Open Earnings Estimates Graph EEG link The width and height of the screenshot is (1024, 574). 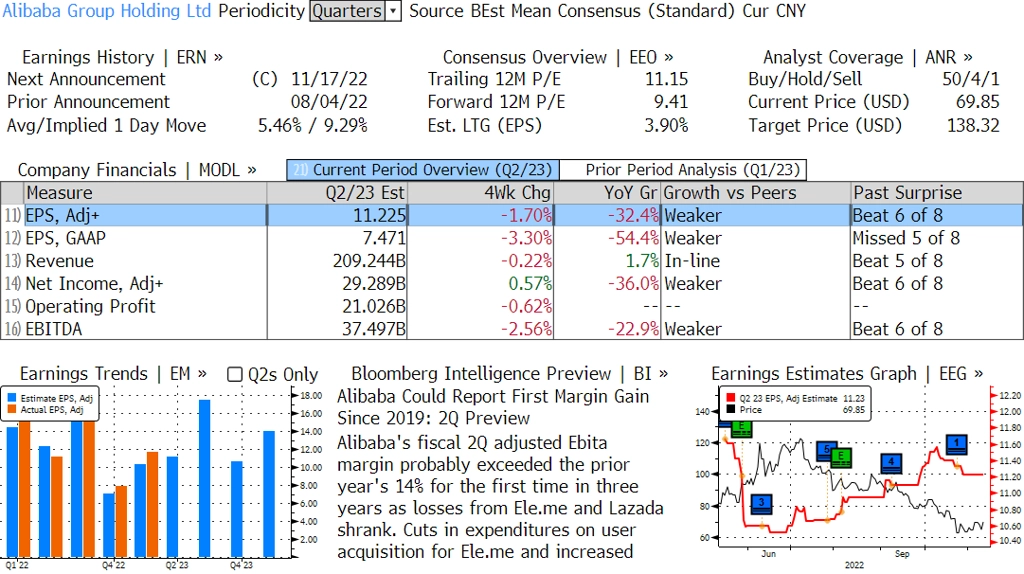click(x=847, y=374)
